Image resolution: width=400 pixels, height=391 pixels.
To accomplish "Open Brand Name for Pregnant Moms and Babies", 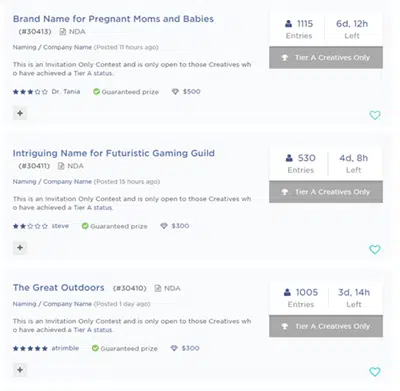I will (x=113, y=19).
